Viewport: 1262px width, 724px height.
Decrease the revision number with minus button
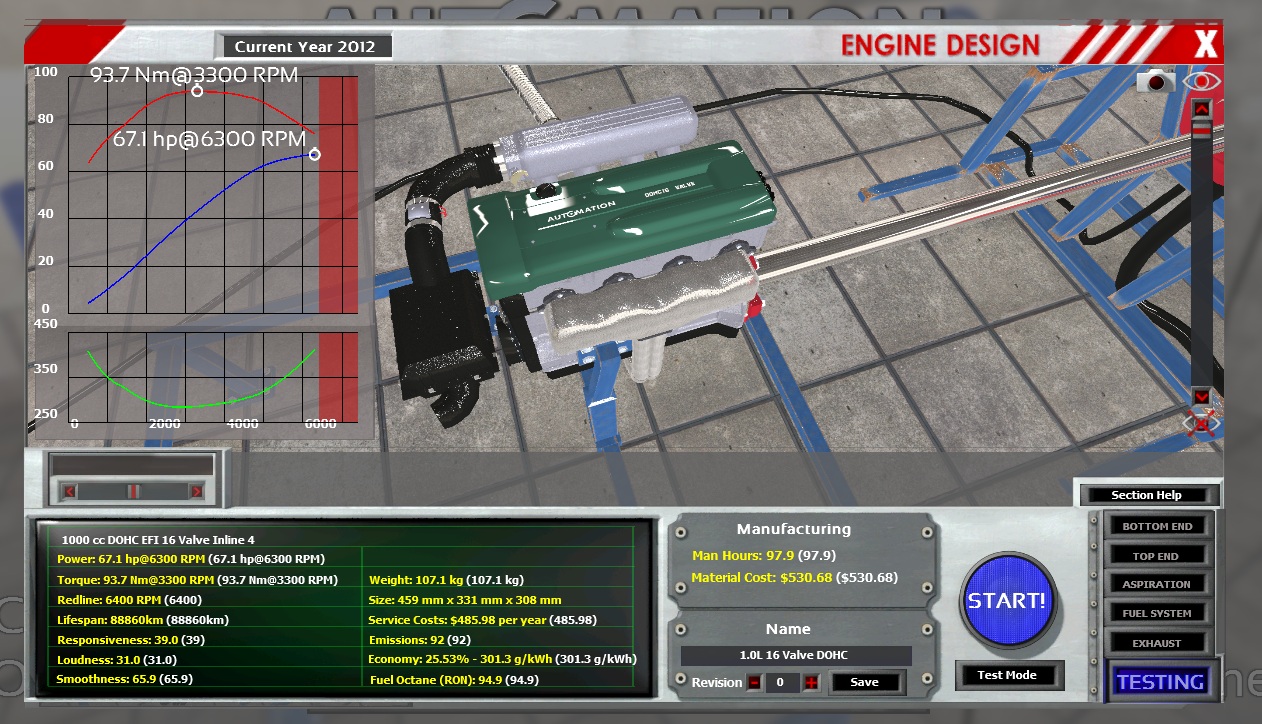754,682
